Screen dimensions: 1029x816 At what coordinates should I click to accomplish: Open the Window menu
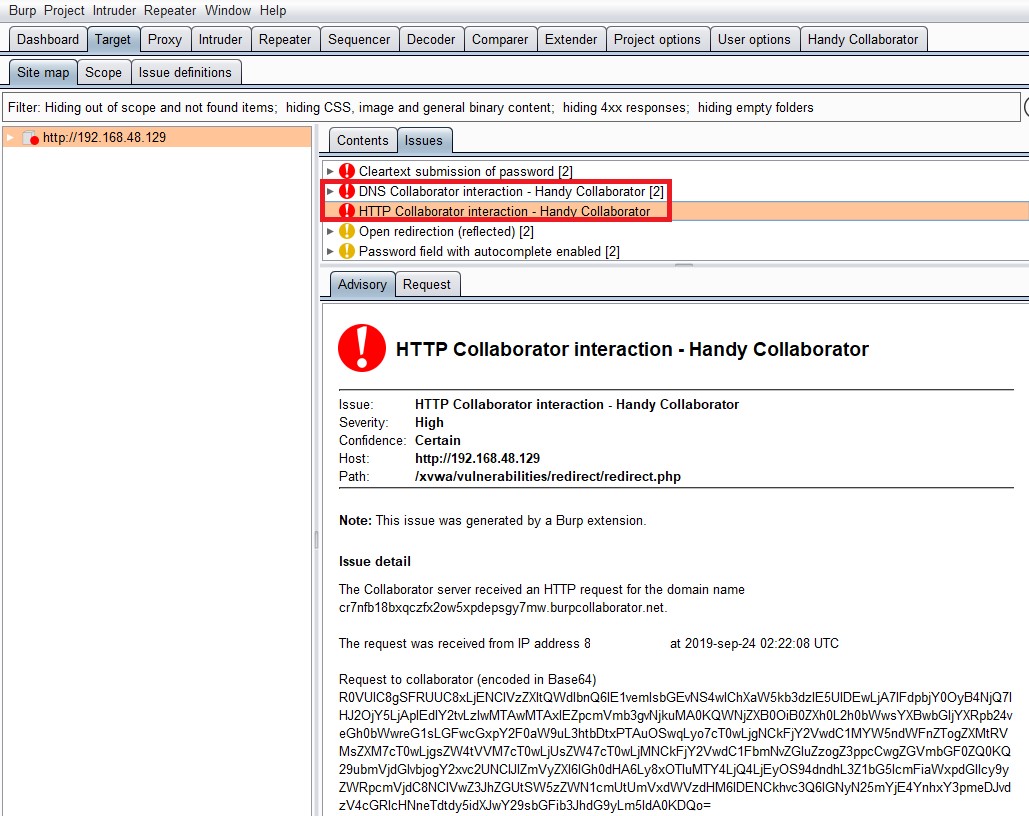228,11
